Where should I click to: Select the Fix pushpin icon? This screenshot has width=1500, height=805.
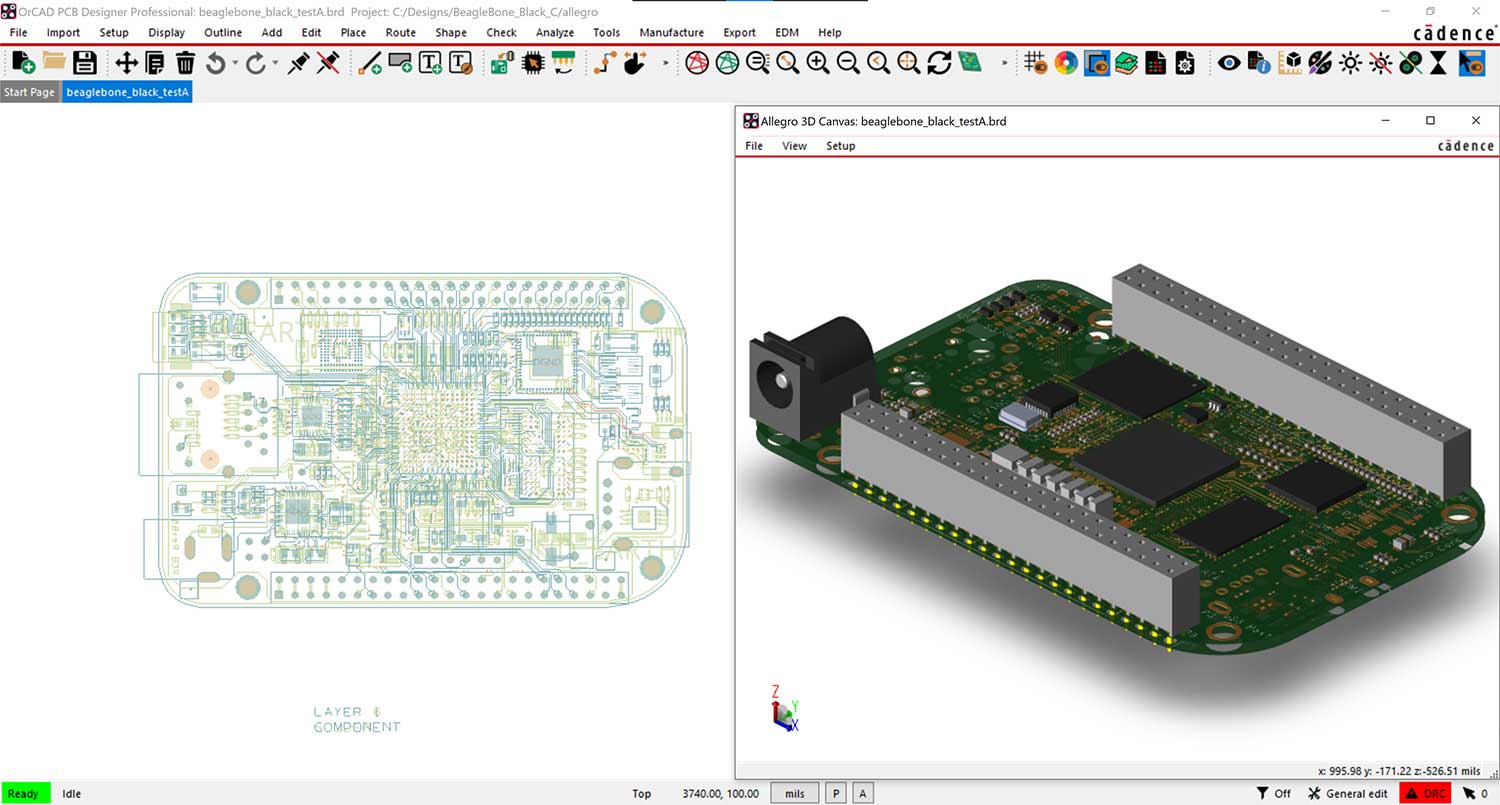tap(298, 63)
